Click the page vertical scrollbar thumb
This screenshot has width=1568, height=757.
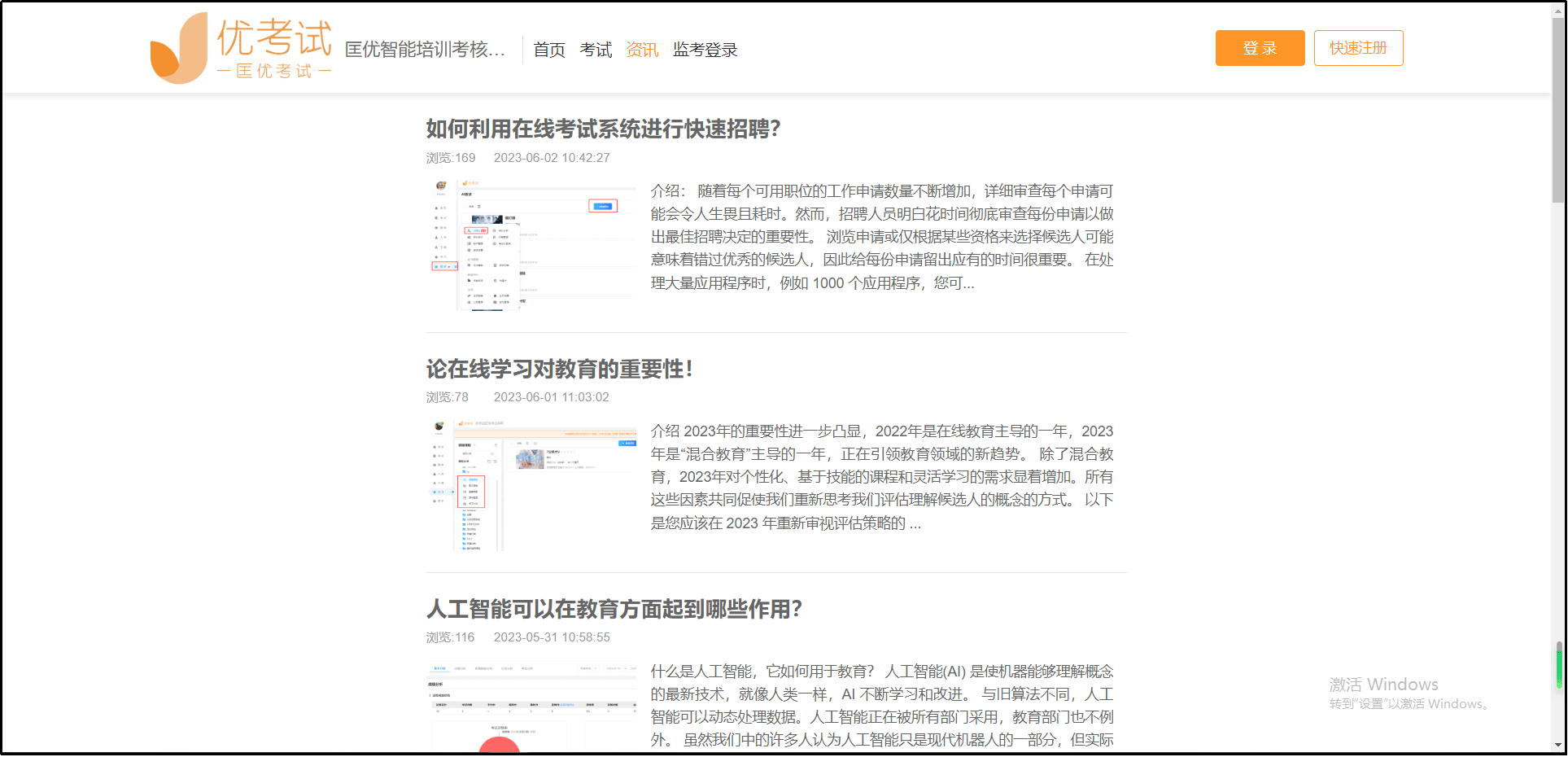point(1558,106)
